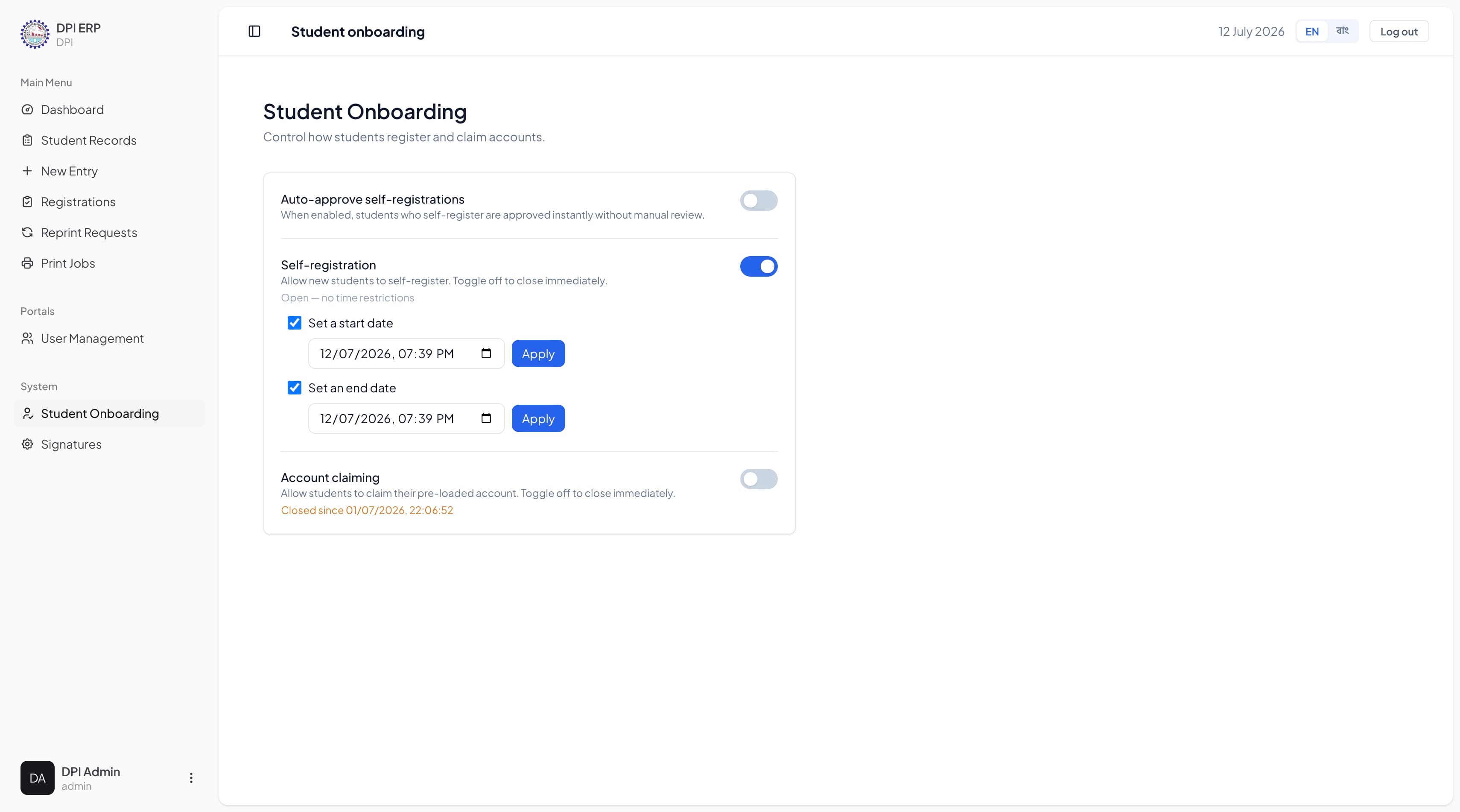1460x812 pixels.
Task: Select Student Onboarding sidebar item
Action: [109, 414]
